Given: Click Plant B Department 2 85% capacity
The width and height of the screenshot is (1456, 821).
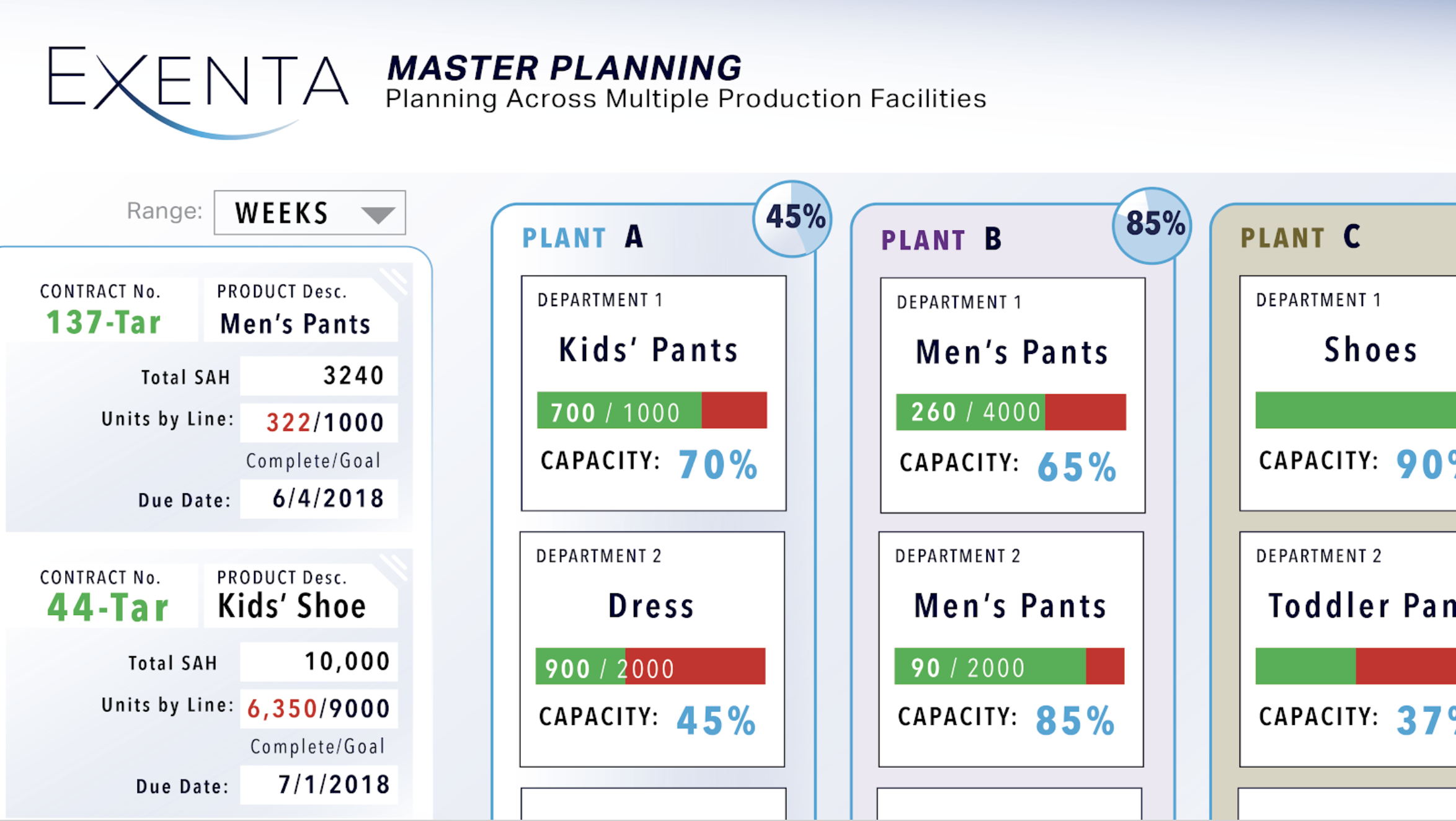Looking at the screenshot, I should 1074,721.
